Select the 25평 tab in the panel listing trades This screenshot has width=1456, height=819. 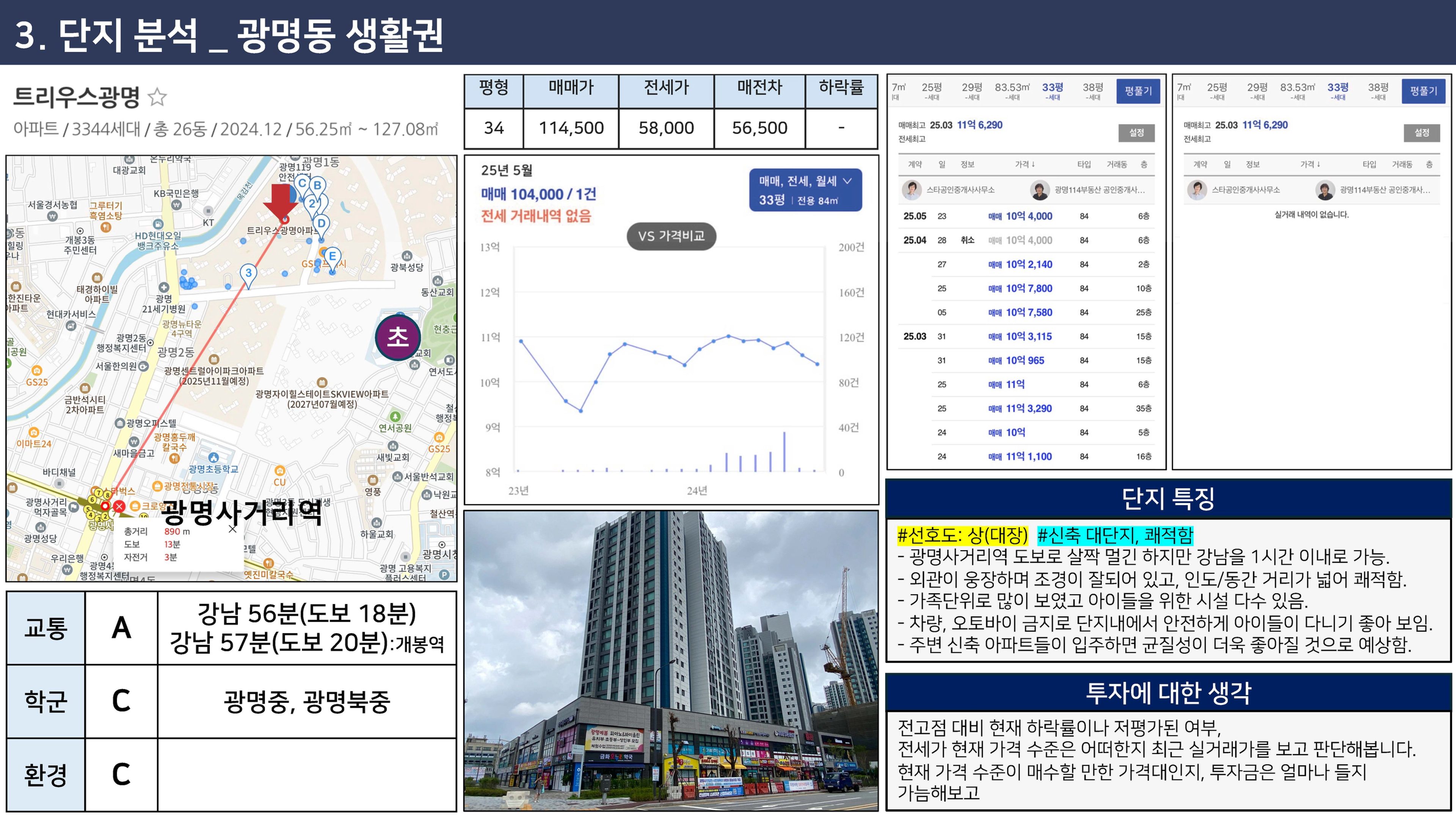(x=932, y=91)
